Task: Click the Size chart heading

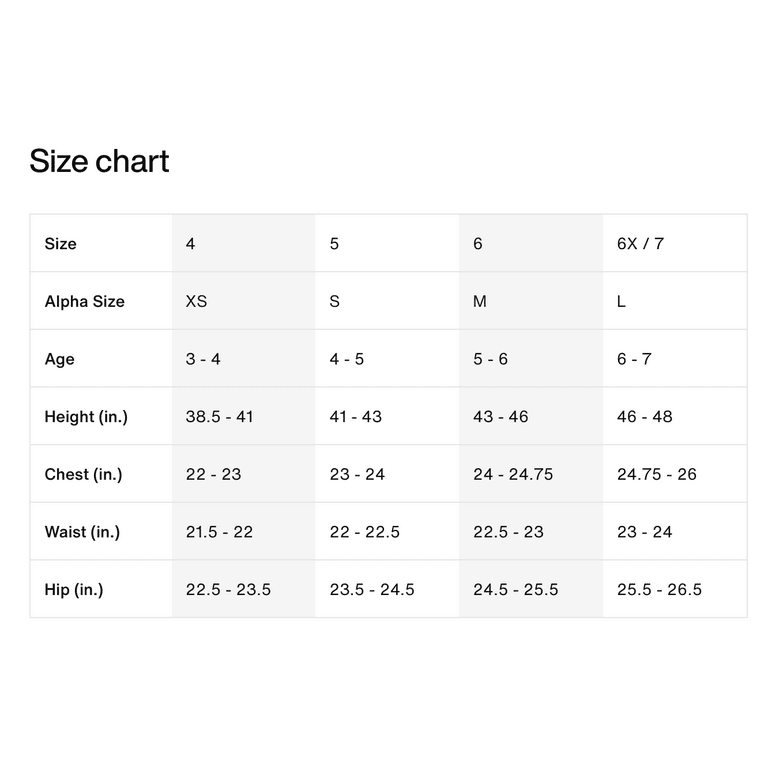Action: (x=99, y=161)
